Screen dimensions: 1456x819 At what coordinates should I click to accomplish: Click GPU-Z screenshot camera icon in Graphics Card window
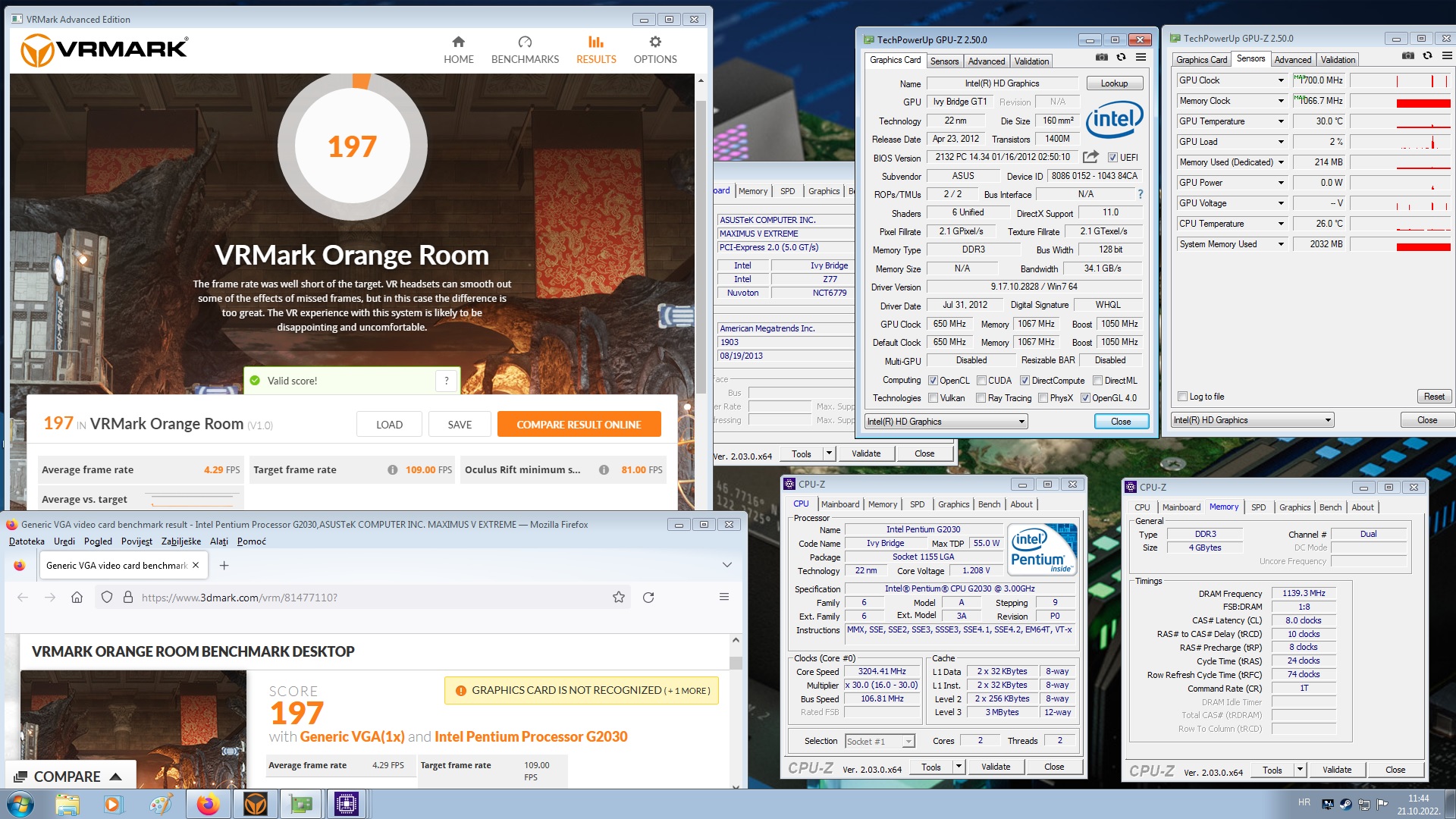coord(1102,58)
